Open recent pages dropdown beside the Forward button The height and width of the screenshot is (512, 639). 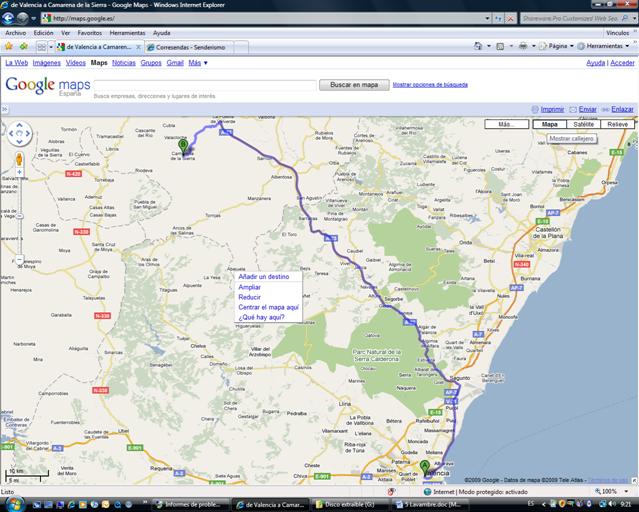[x=33, y=19]
